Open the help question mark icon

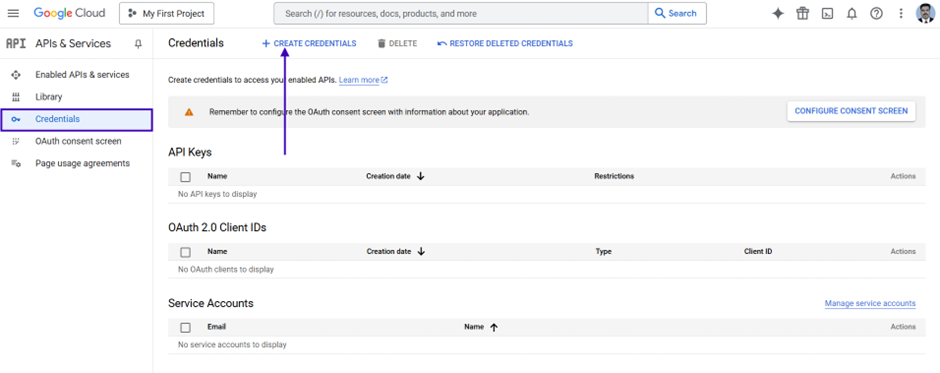click(876, 14)
